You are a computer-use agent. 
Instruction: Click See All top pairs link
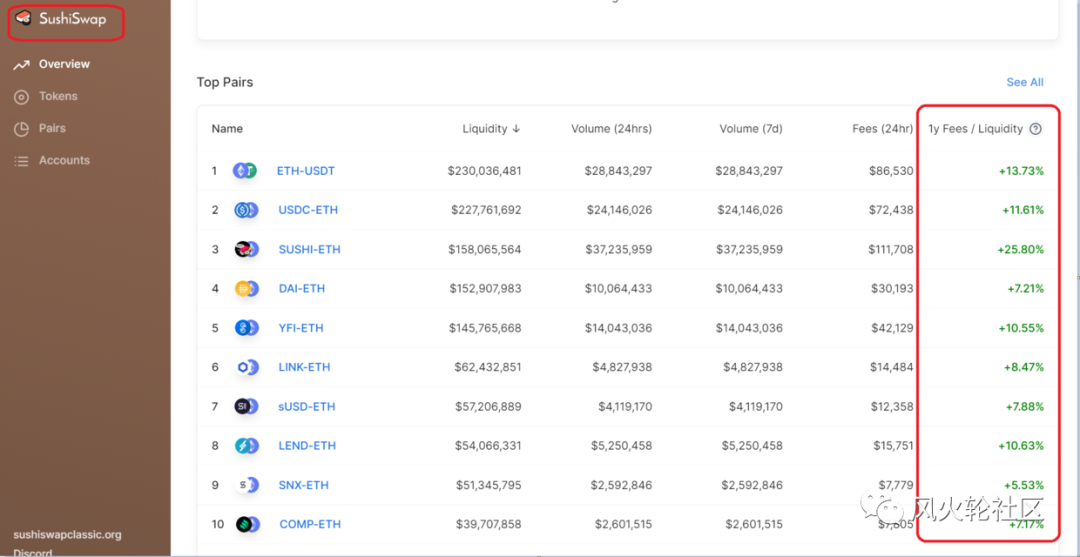tap(1025, 82)
